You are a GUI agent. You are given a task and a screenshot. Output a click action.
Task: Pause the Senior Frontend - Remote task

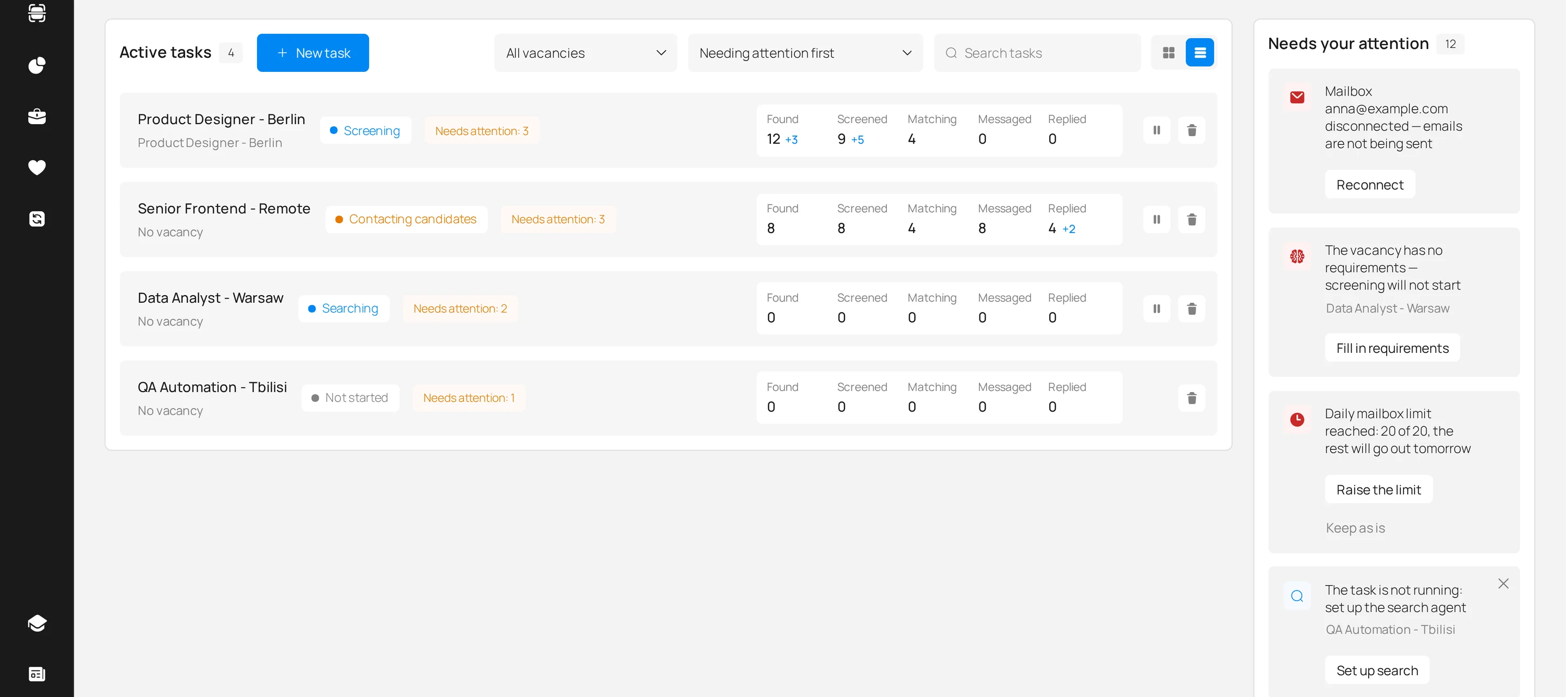[x=1156, y=219]
